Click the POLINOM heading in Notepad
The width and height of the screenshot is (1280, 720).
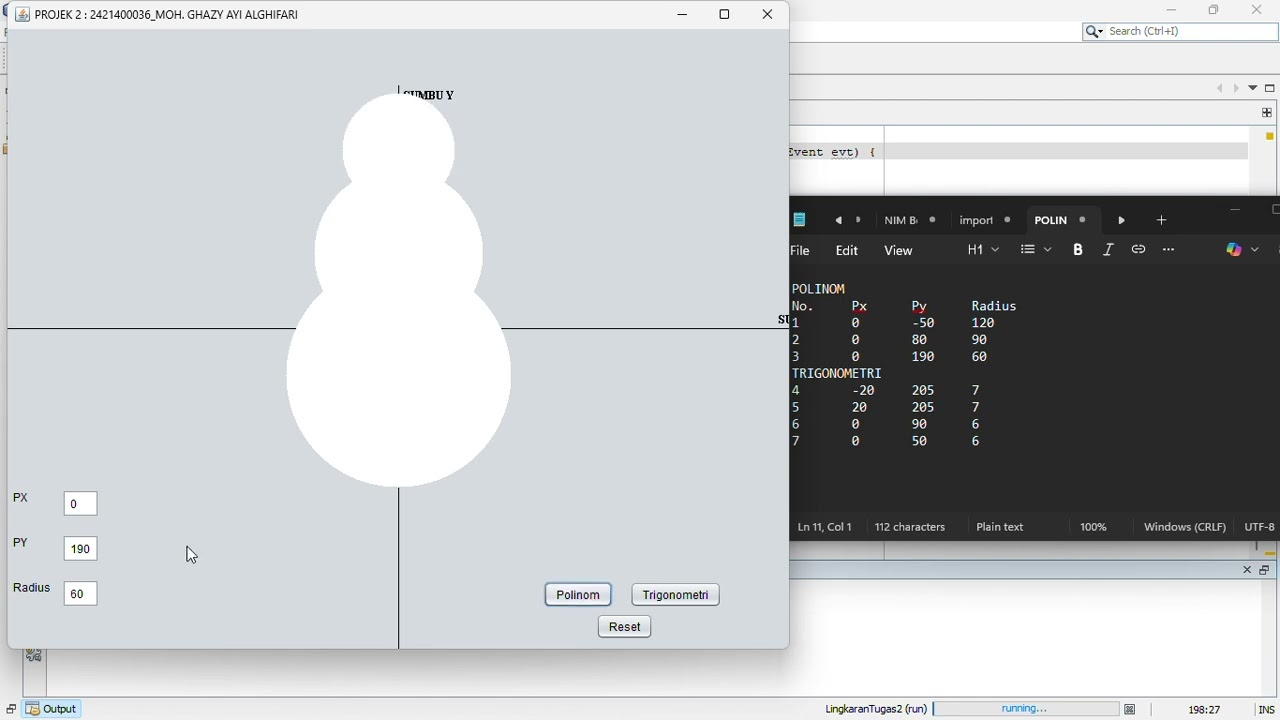[x=818, y=289]
